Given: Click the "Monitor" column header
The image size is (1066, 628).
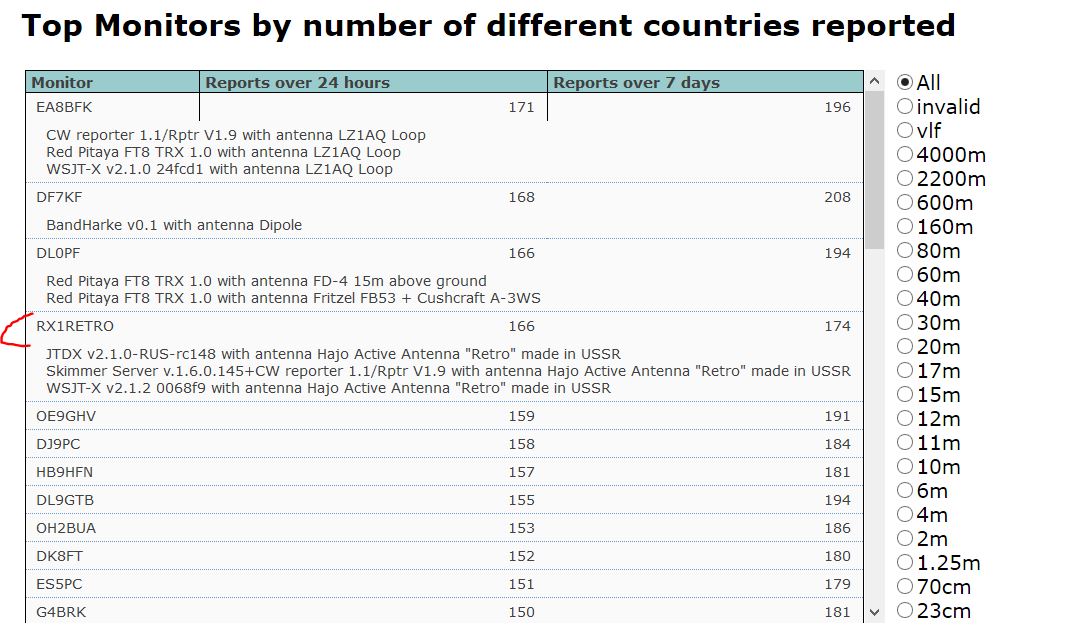Looking at the screenshot, I should pyautogui.click(x=62, y=83).
